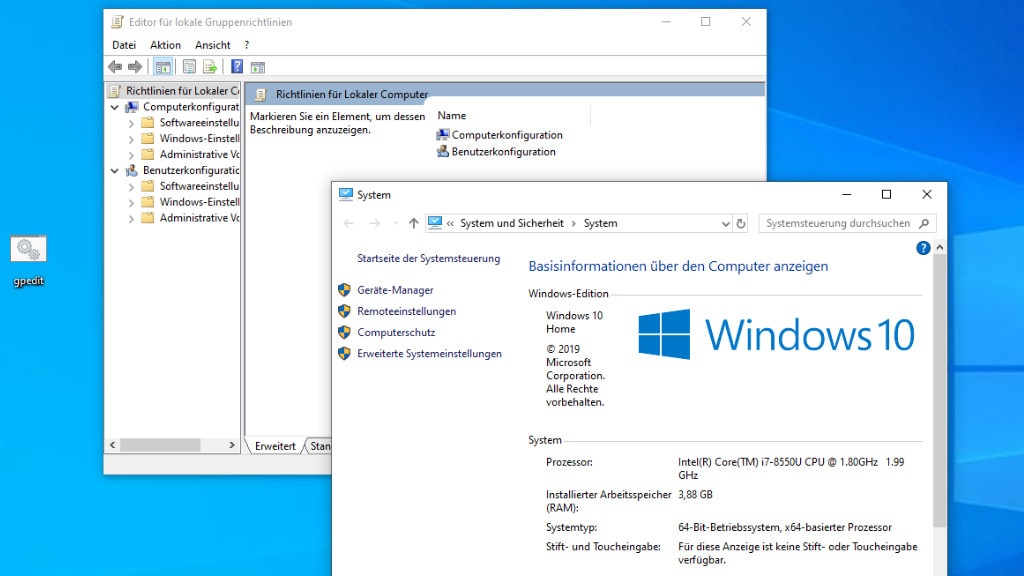Screen dimensions: 1024x576
Task: Click the Liste exportieren icon in the toolbar
Action: click(209, 66)
